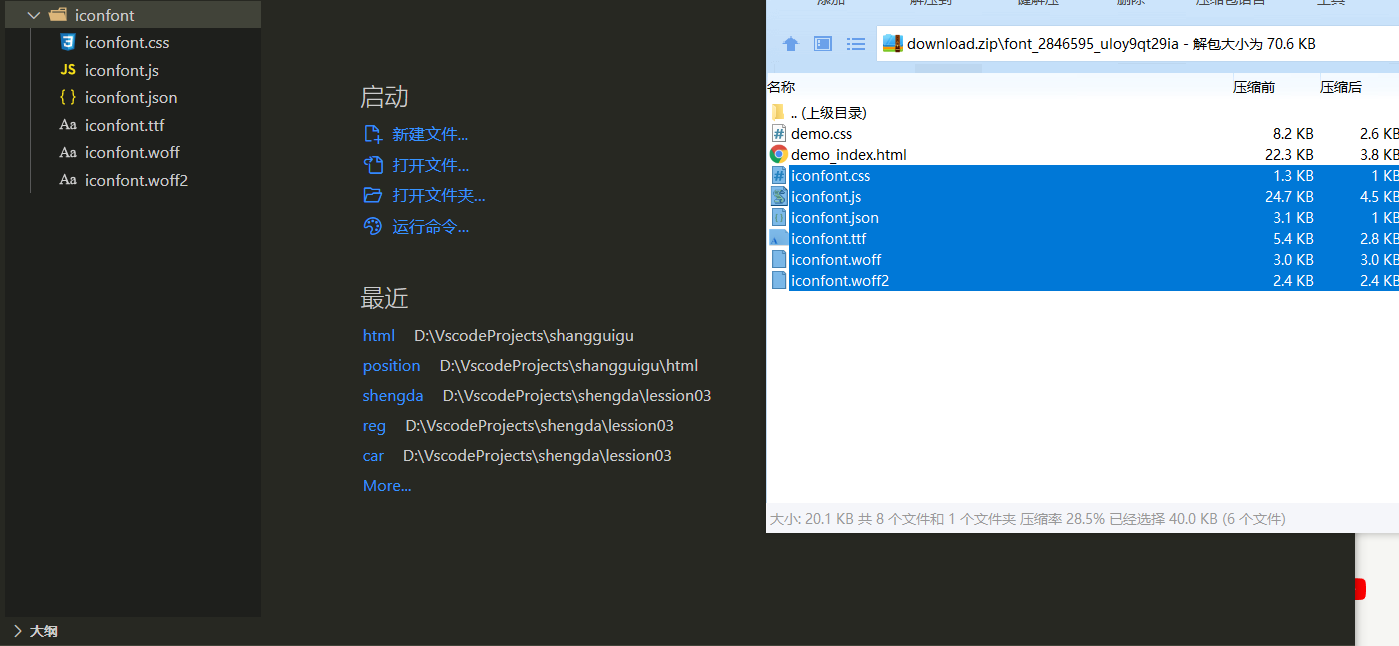This screenshot has width=1399, height=646.
Task: Sort archive files by 名称 column header
Action: pyautogui.click(x=781, y=87)
